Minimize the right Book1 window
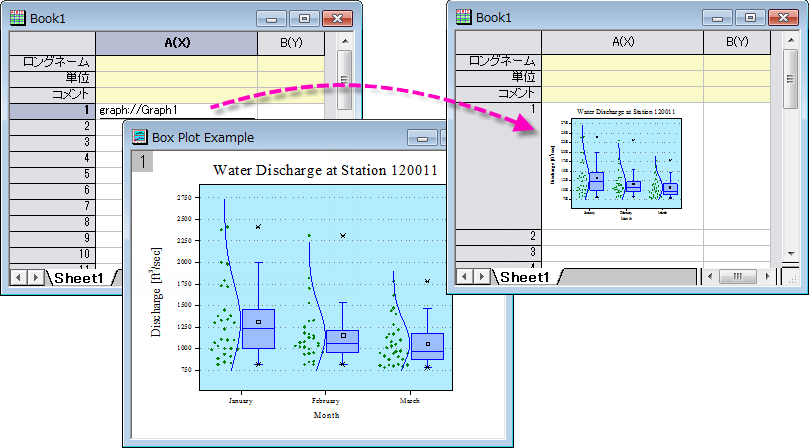The width and height of the screenshot is (809, 448). [717, 18]
